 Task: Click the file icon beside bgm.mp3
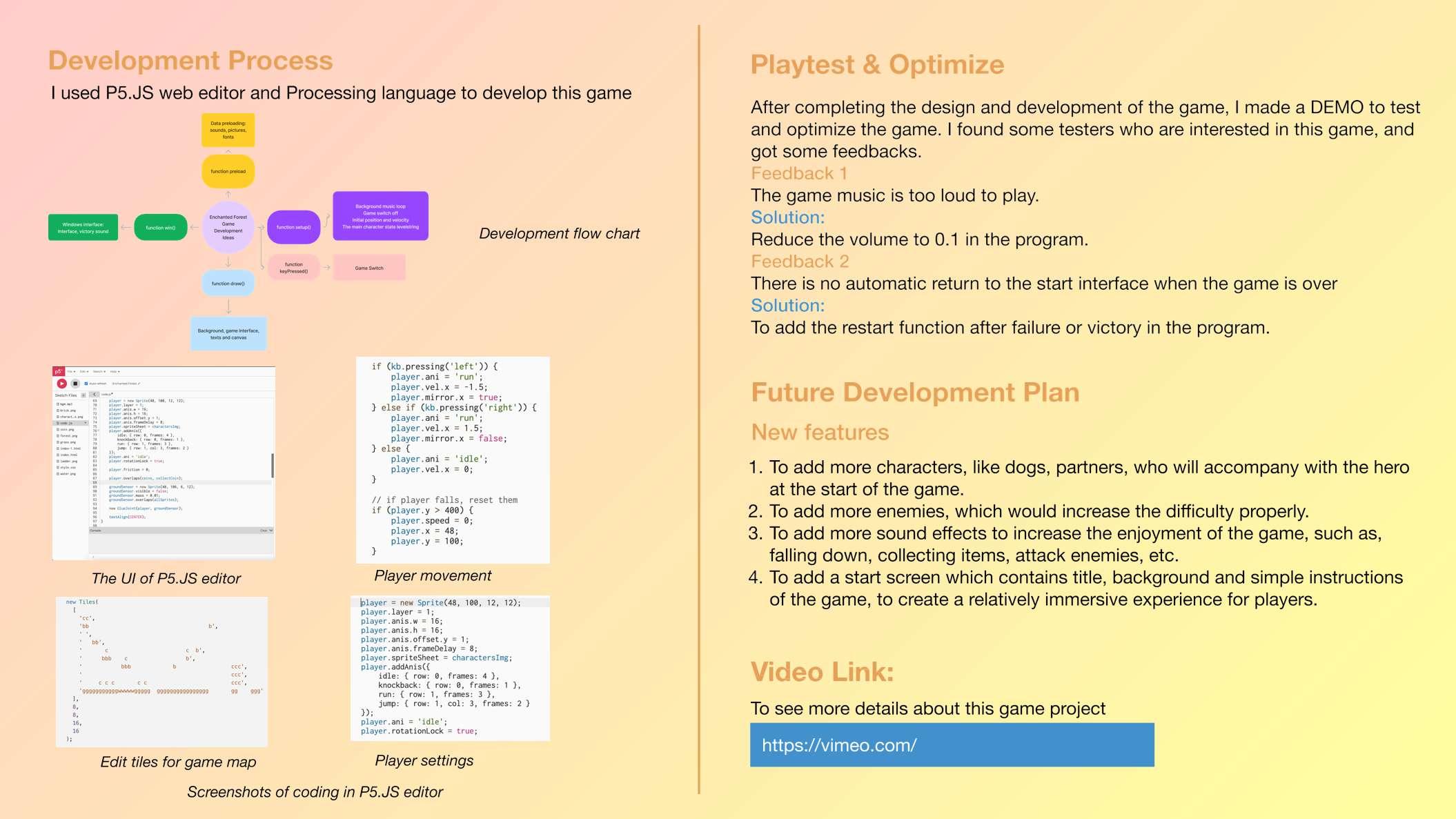coord(57,404)
